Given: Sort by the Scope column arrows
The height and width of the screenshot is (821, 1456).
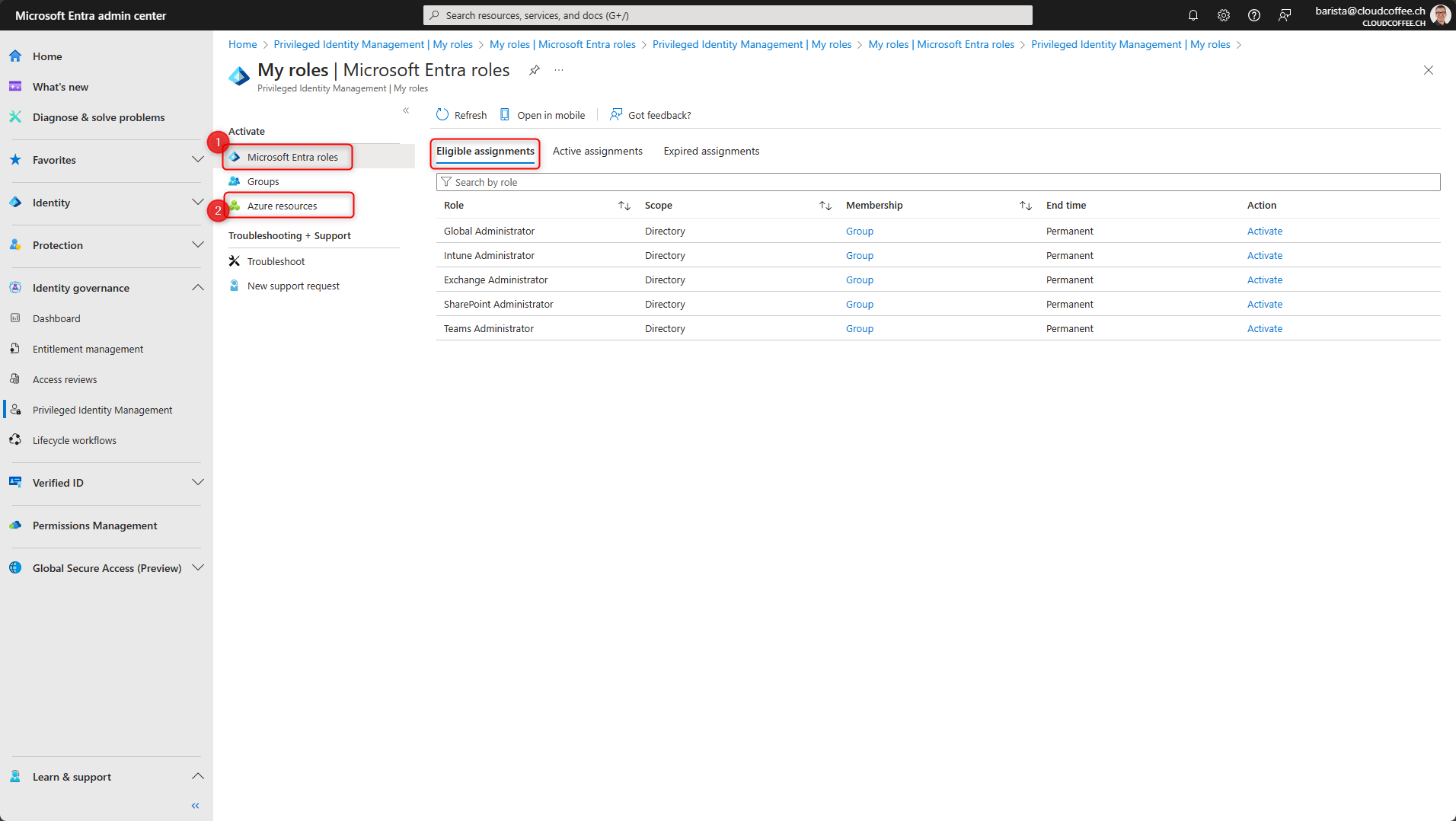Looking at the screenshot, I should click(825, 206).
